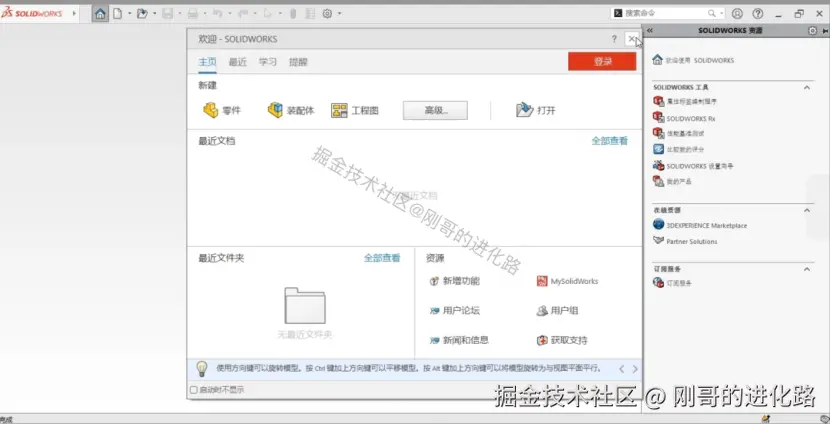
Task: Open the first red-cube 属性标签 tool icon
Action: click(x=658, y=101)
